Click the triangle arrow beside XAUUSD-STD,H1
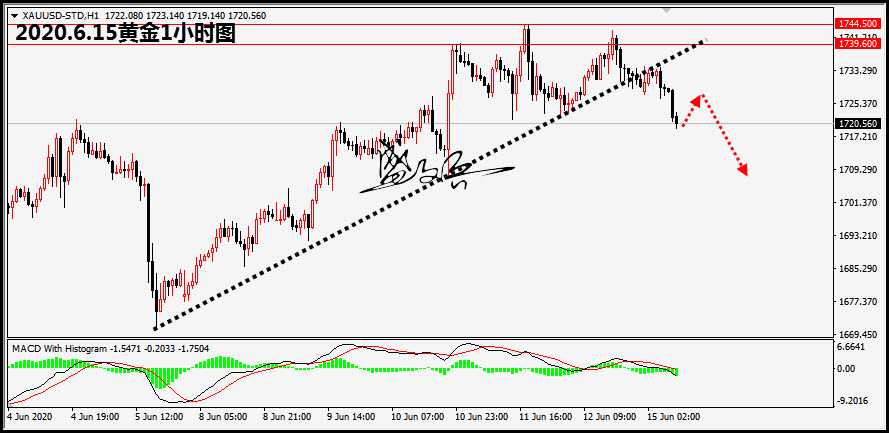 coord(12,17)
